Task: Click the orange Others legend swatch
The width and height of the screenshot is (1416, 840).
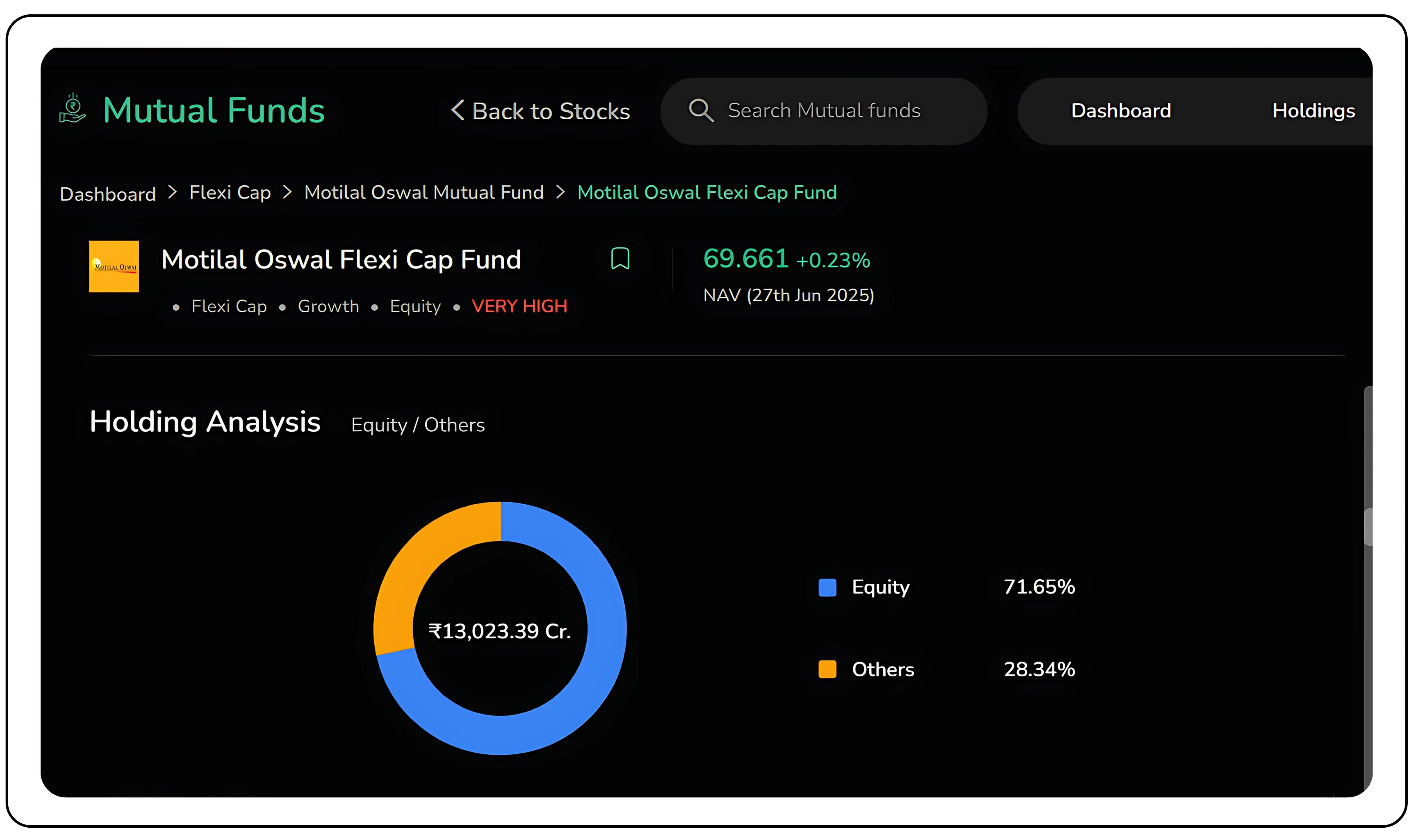Action: tap(827, 669)
